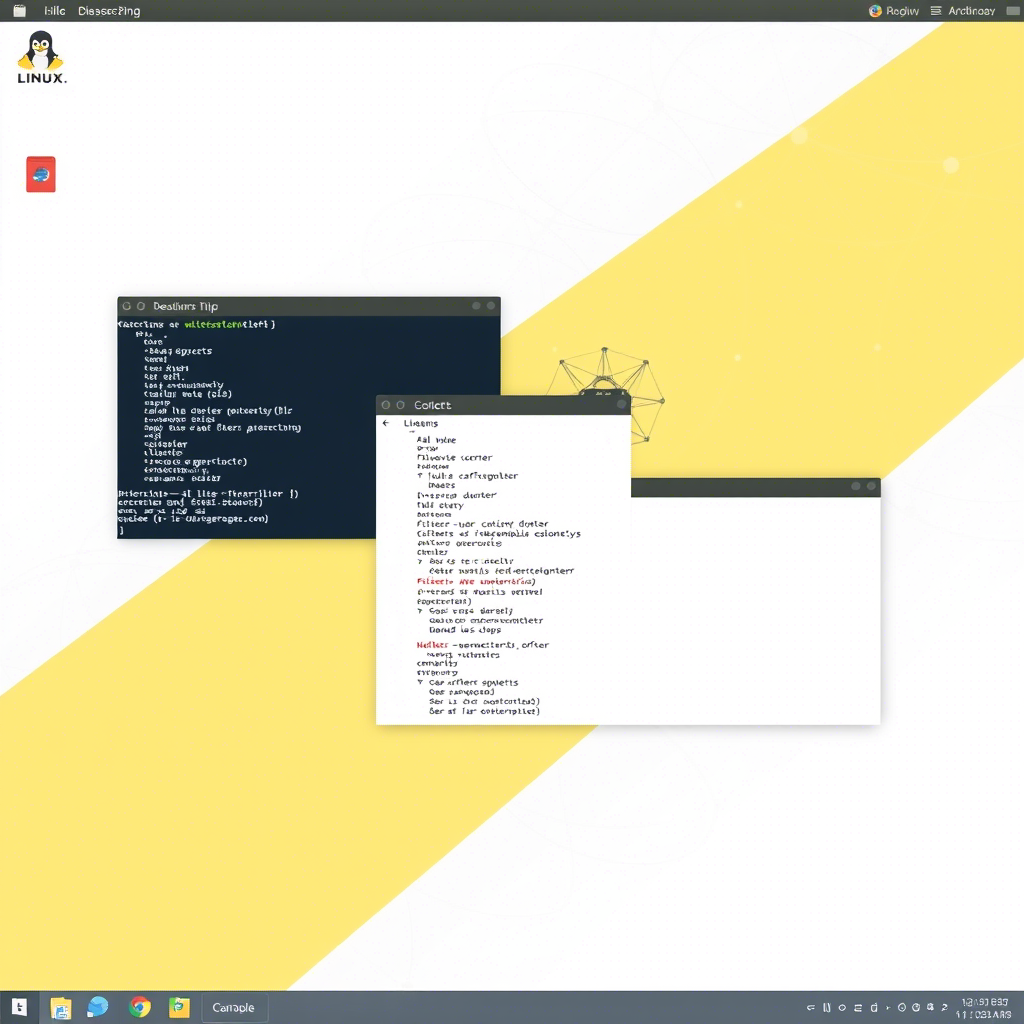Click the lines icon beside Arctinoay
1024x1024 pixels.
coord(936,10)
